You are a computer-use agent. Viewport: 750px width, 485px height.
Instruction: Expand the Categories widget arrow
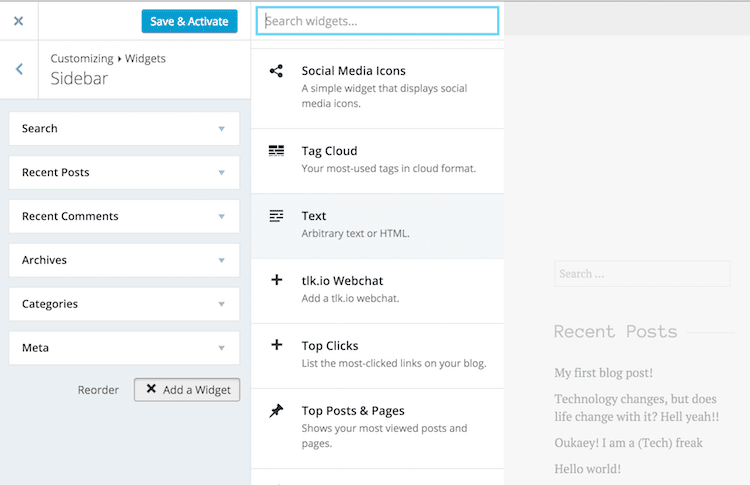221,304
